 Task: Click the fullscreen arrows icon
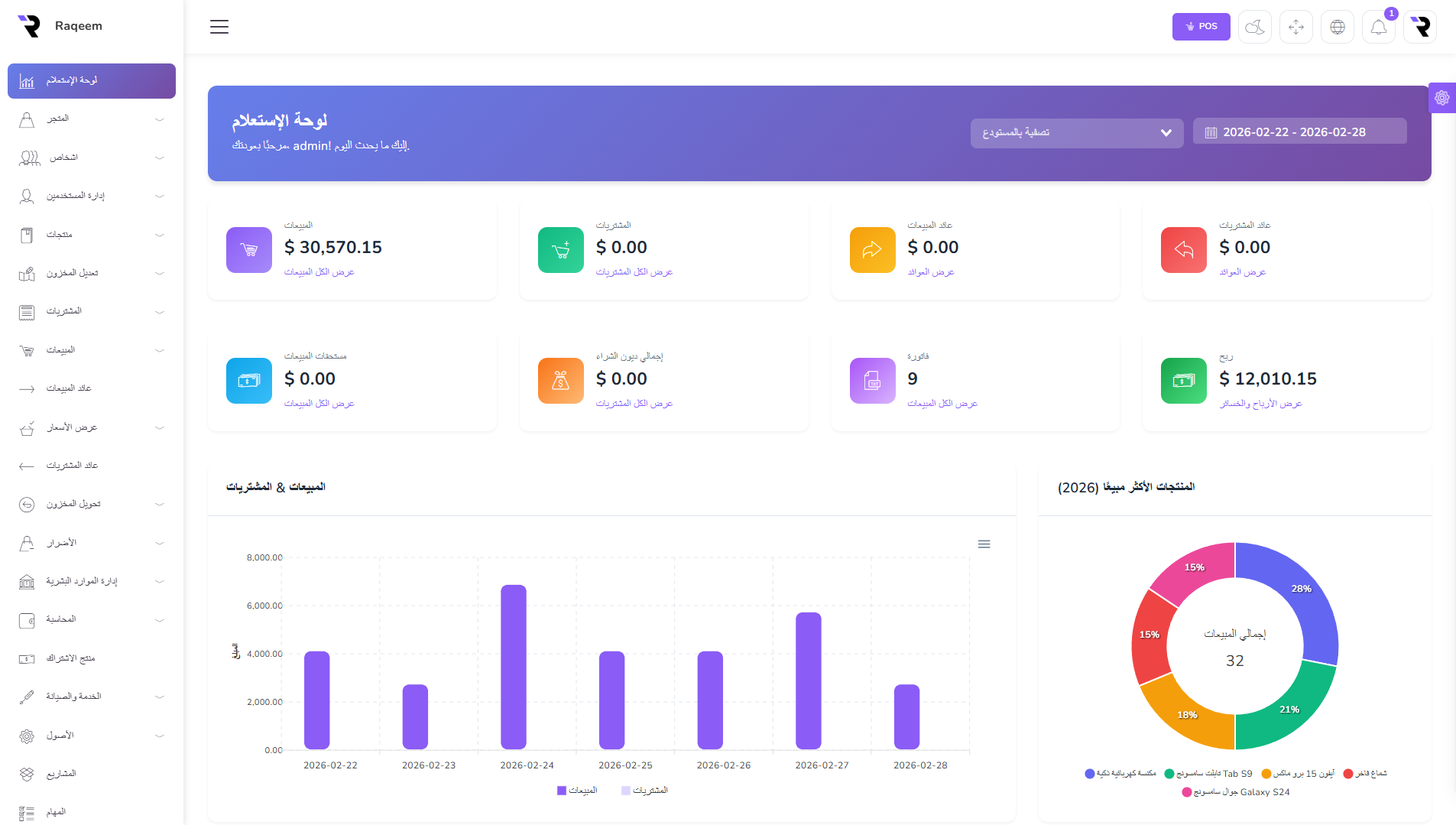[1295, 28]
